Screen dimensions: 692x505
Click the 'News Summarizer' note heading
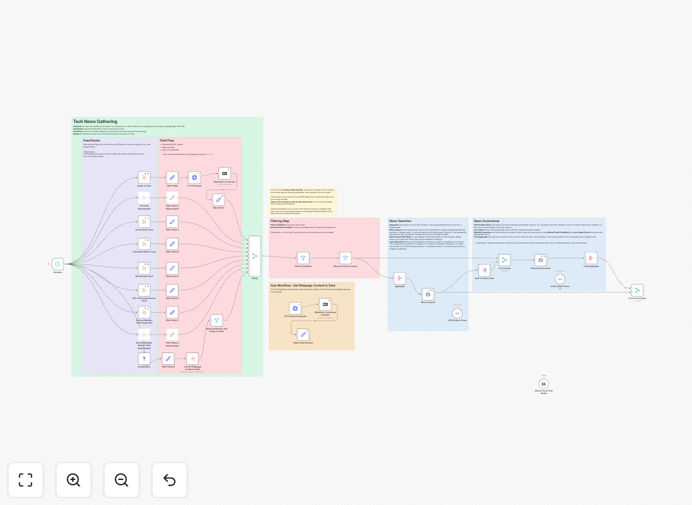click(x=486, y=221)
